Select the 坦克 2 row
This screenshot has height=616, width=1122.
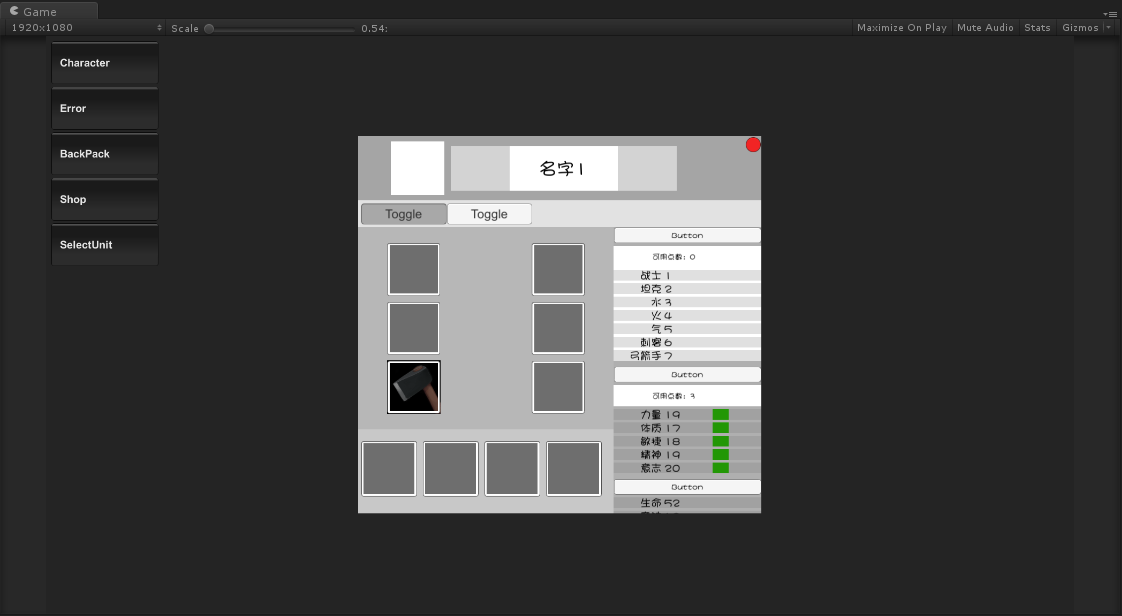point(687,289)
